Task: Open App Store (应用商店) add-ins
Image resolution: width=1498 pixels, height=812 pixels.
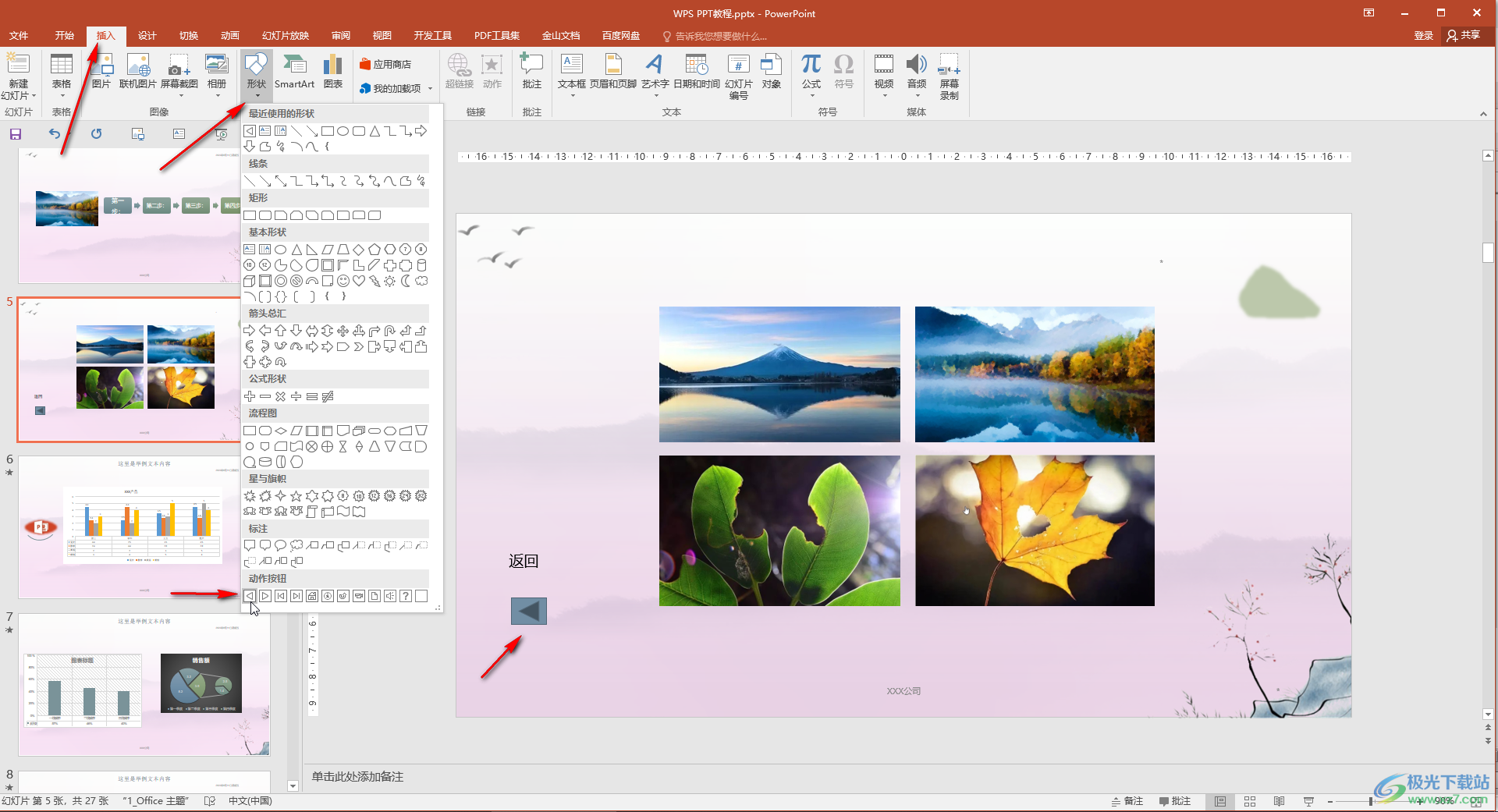Action: (x=386, y=64)
